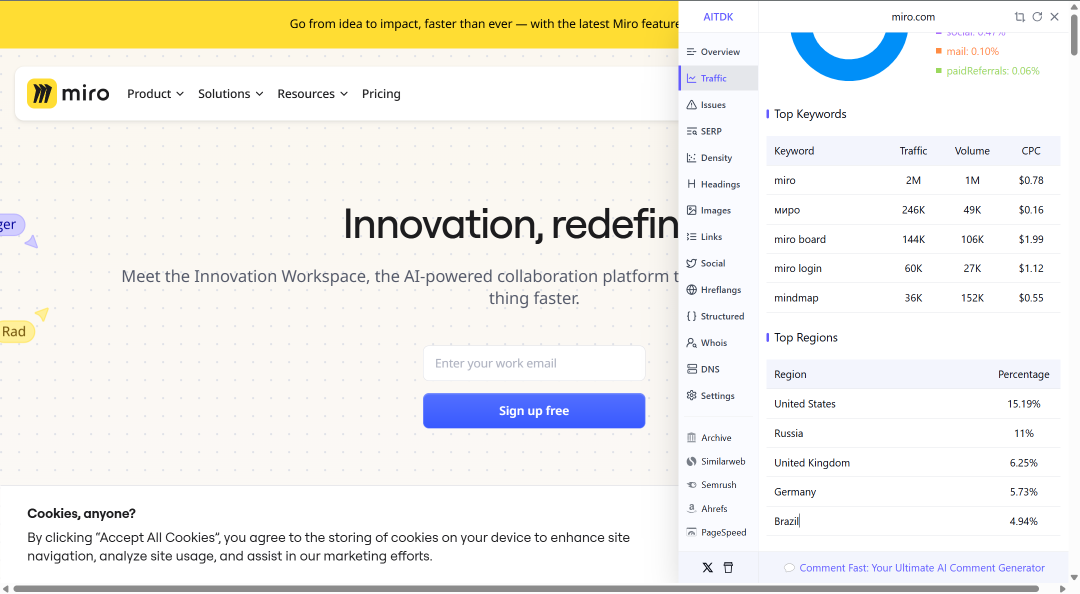Select the "mindmap" keyword cell
Viewport: 1080px width, 594px height.
796,298
